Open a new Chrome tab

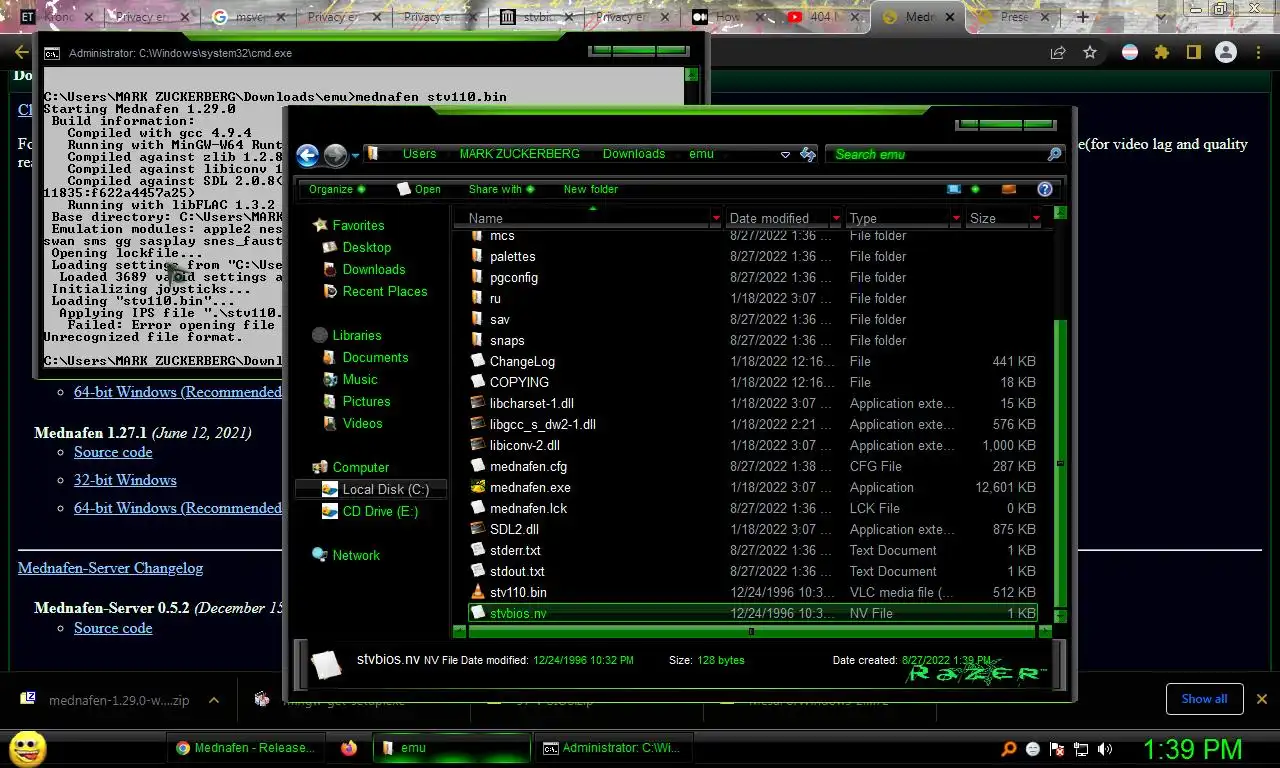click(x=1082, y=17)
